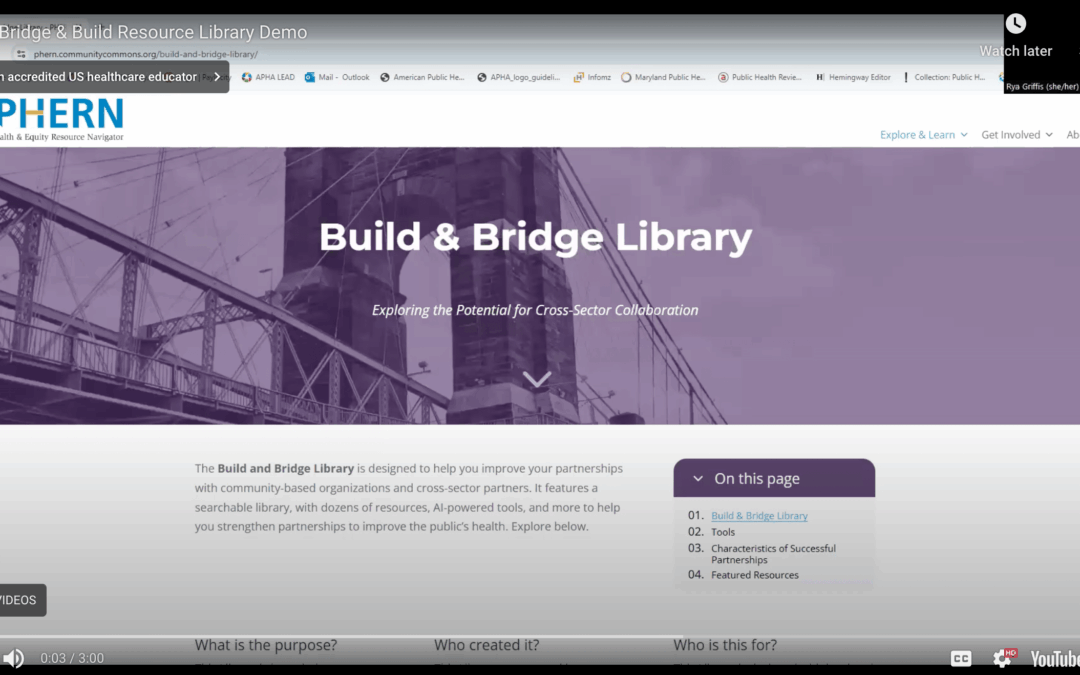This screenshot has width=1080, height=675.
Task: Open the closed captions on the video
Action: tap(960, 658)
